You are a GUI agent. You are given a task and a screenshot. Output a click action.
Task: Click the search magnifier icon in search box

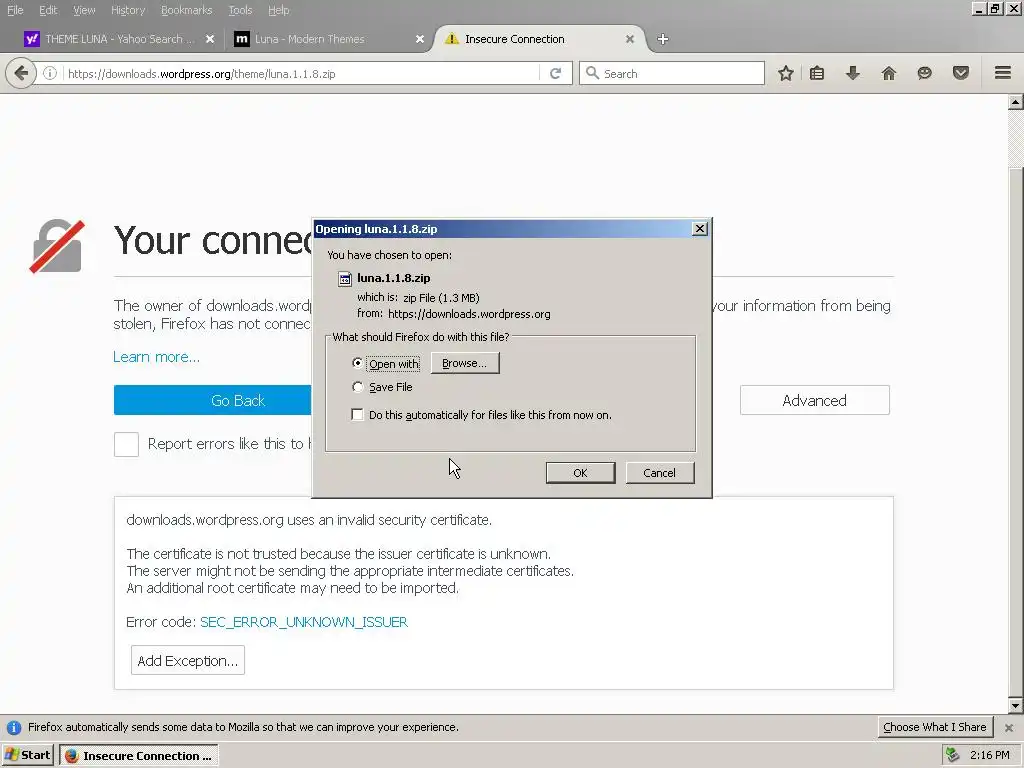coord(592,73)
